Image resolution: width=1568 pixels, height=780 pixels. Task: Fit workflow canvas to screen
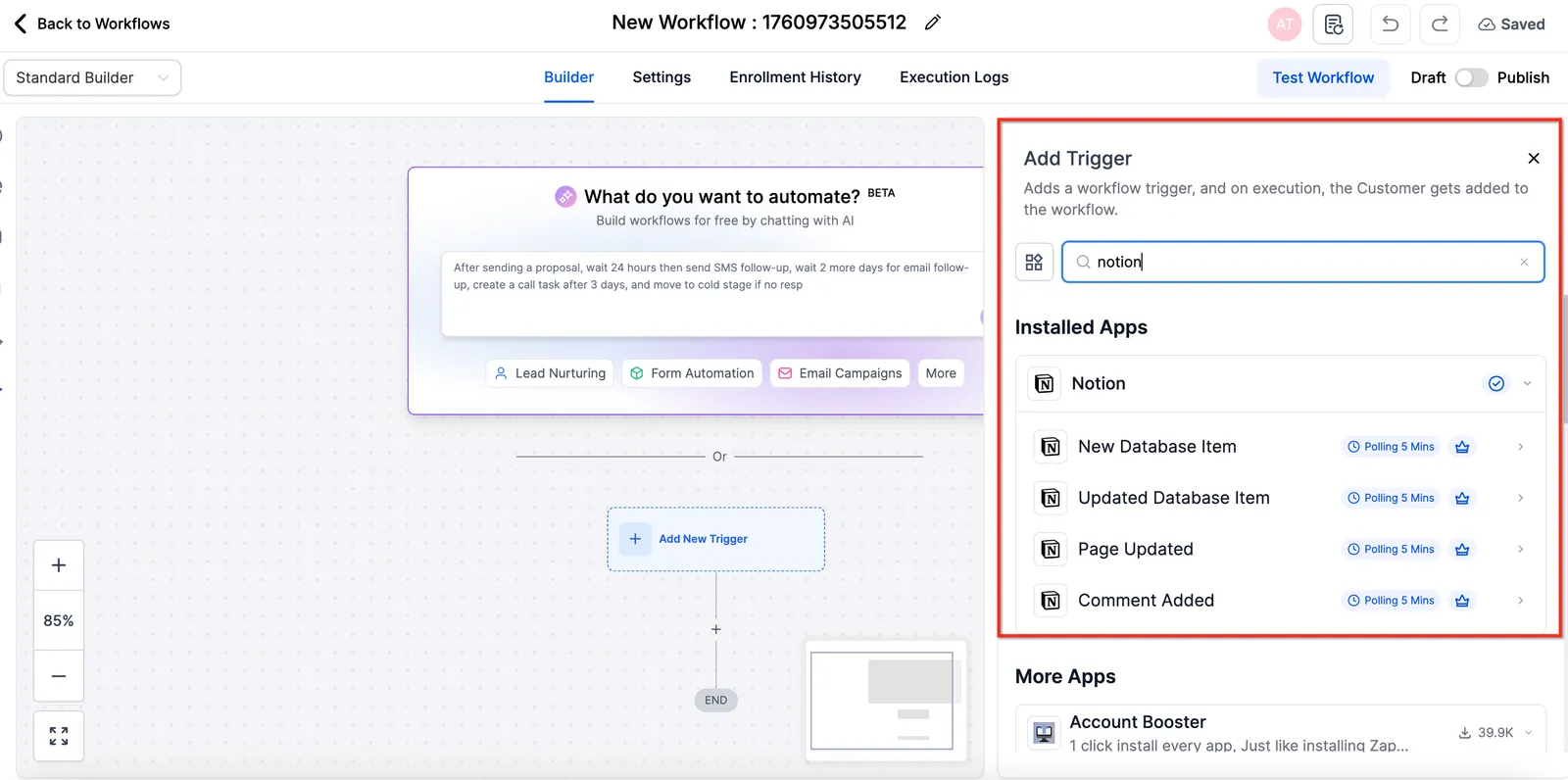(x=59, y=736)
